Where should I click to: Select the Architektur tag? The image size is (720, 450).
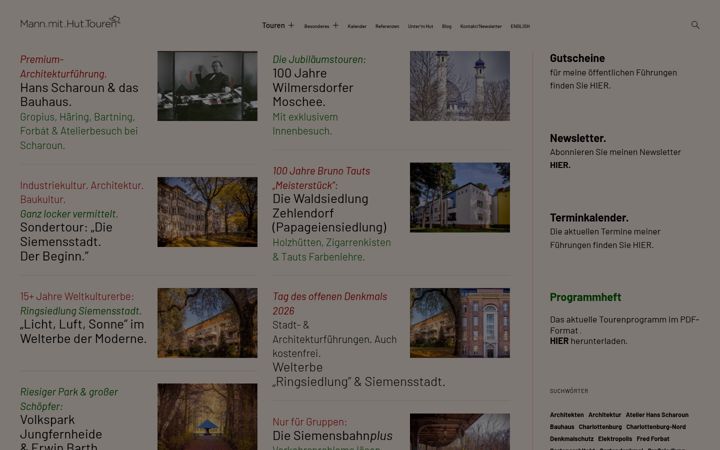pos(604,415)
